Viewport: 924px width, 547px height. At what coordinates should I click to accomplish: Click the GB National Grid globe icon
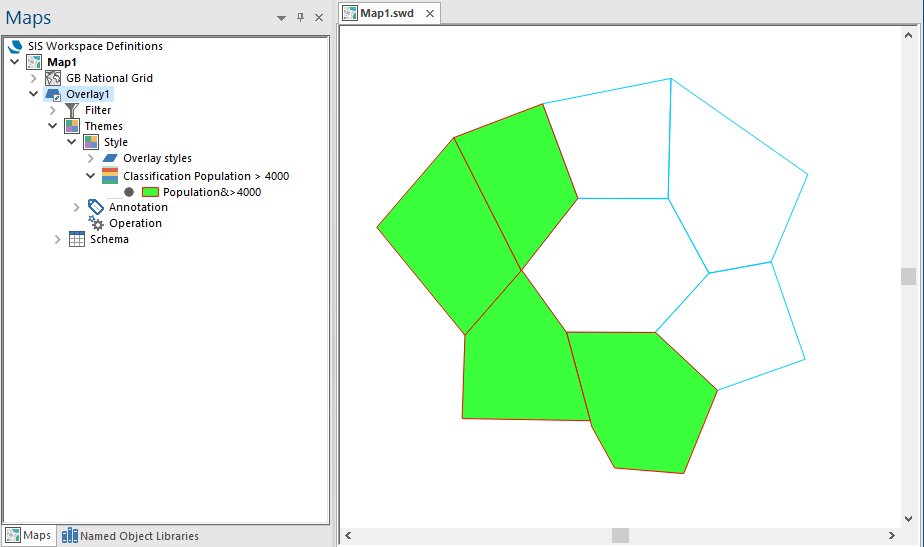click(x=53, y=78)
